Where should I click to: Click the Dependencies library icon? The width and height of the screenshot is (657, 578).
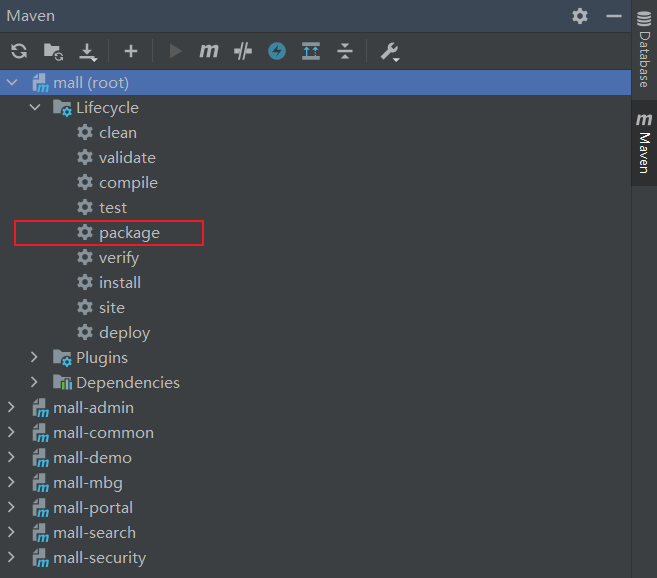point(62,382)
